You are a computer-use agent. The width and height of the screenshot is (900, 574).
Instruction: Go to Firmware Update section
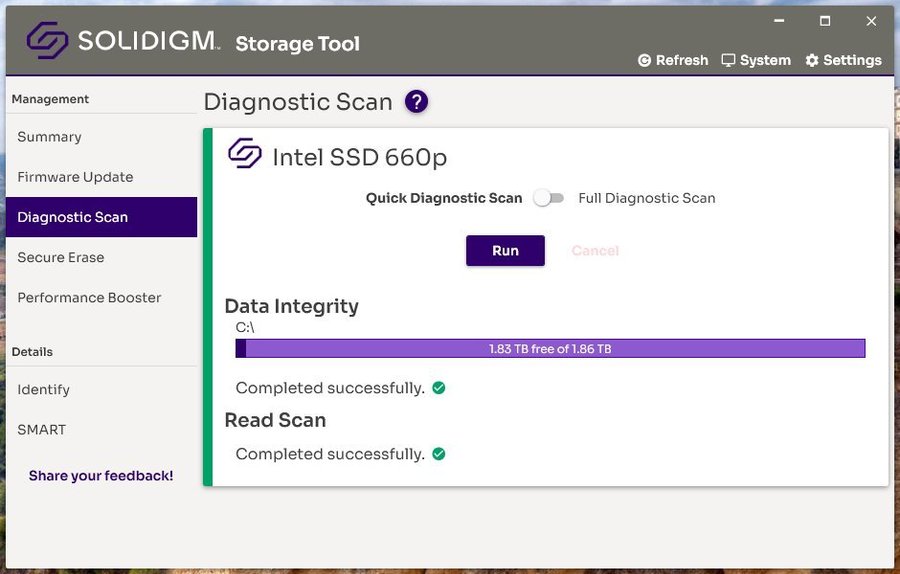(x=75, y=177)
